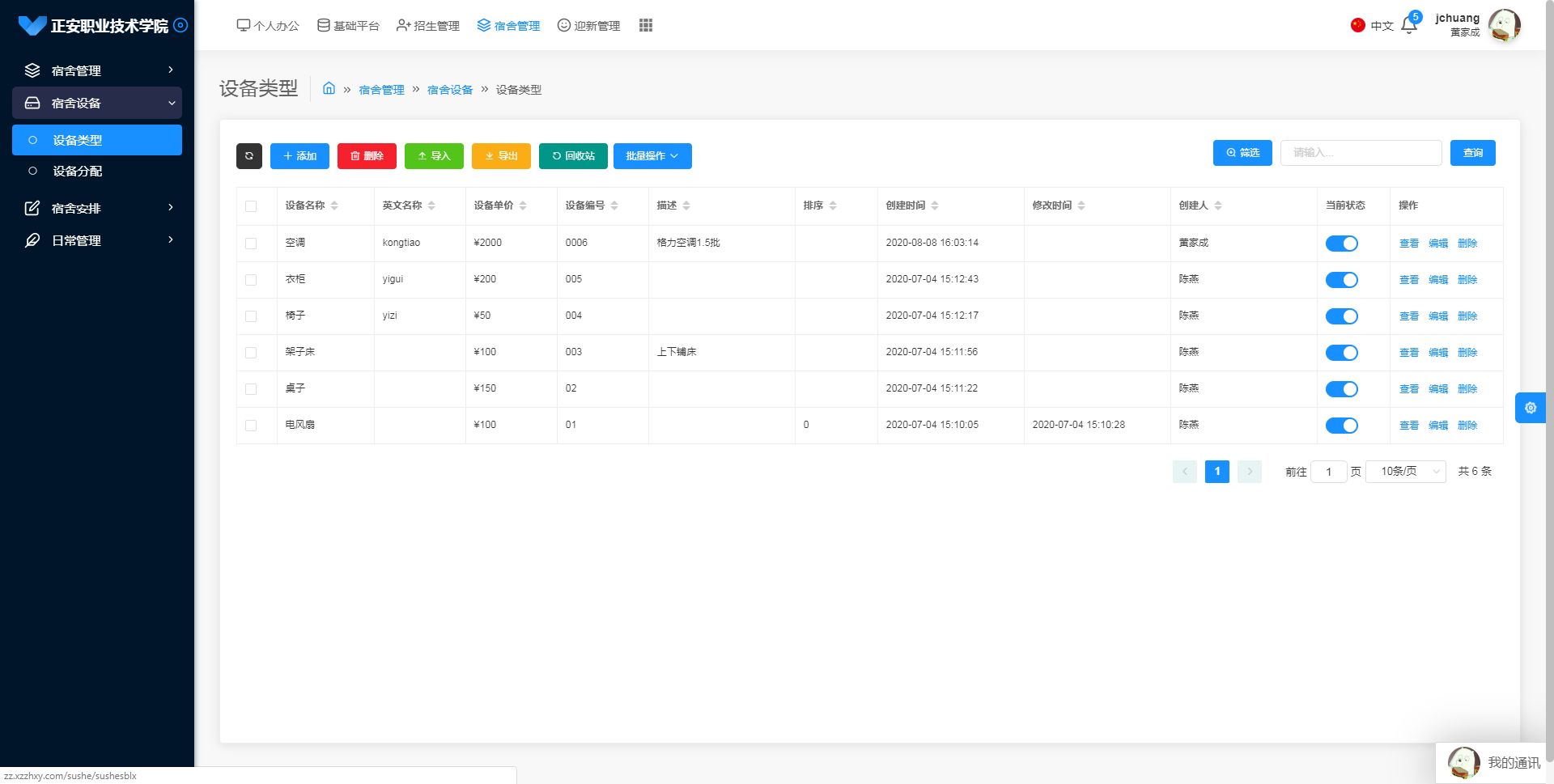1554x784 pixels.
Task: Check the 衣柜 row checkbox
Action: [251, 280]
